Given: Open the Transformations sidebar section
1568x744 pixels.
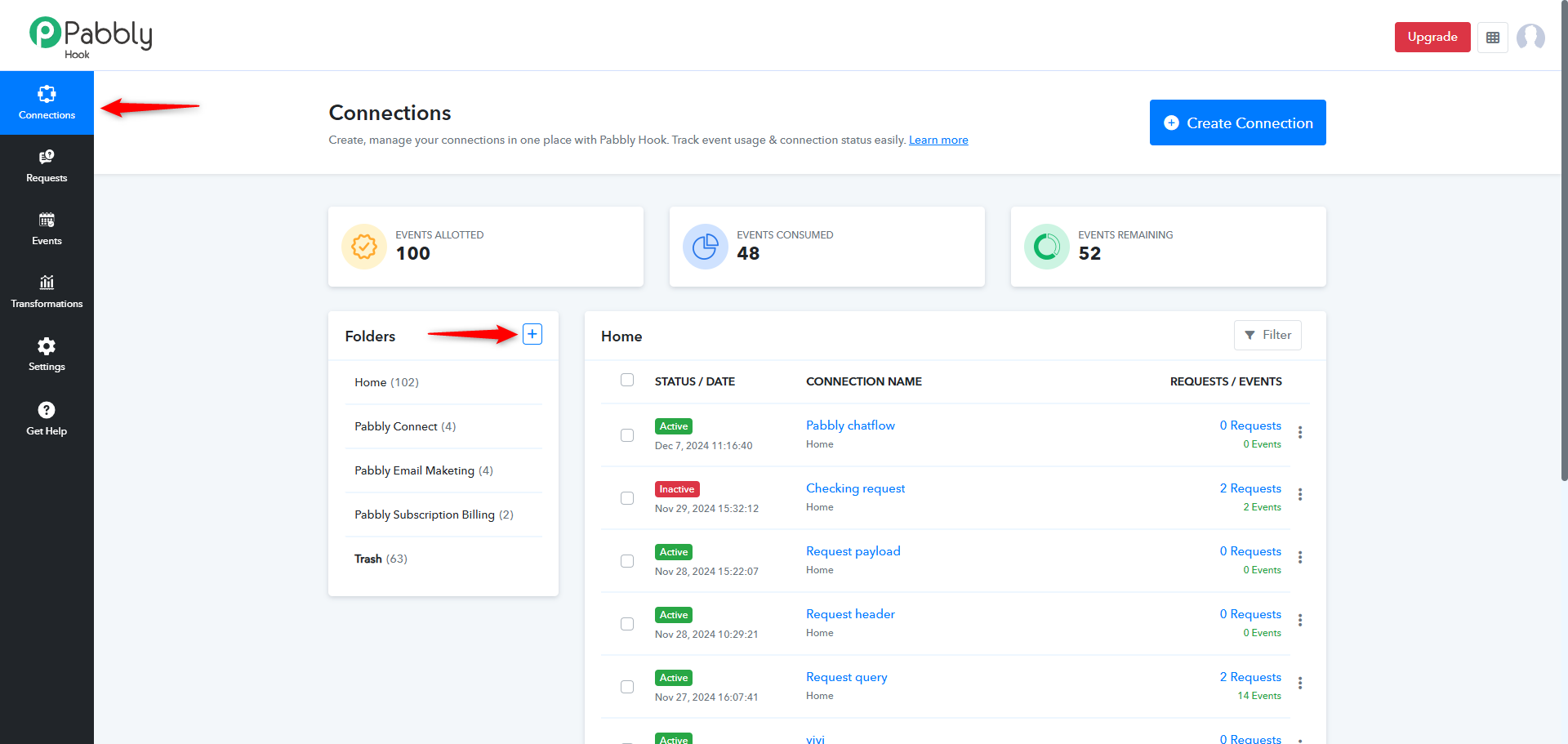Looking at the screenshot, I should coord(47,292).
